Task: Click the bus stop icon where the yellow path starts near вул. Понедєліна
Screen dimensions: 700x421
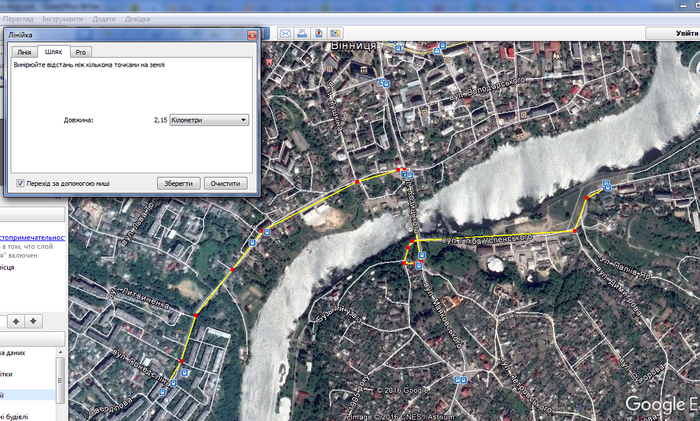Action: [173, 383]
